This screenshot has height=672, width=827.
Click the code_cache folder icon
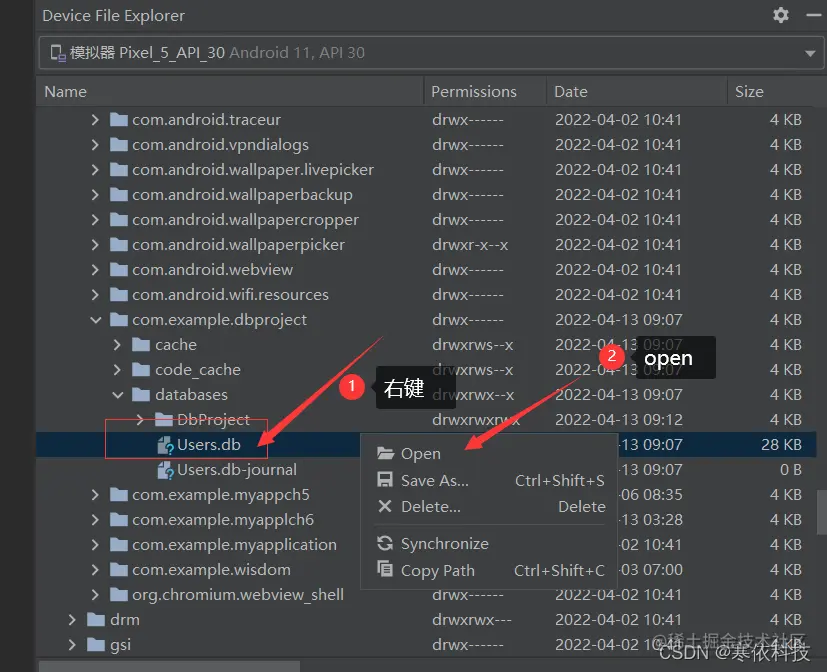141,370
